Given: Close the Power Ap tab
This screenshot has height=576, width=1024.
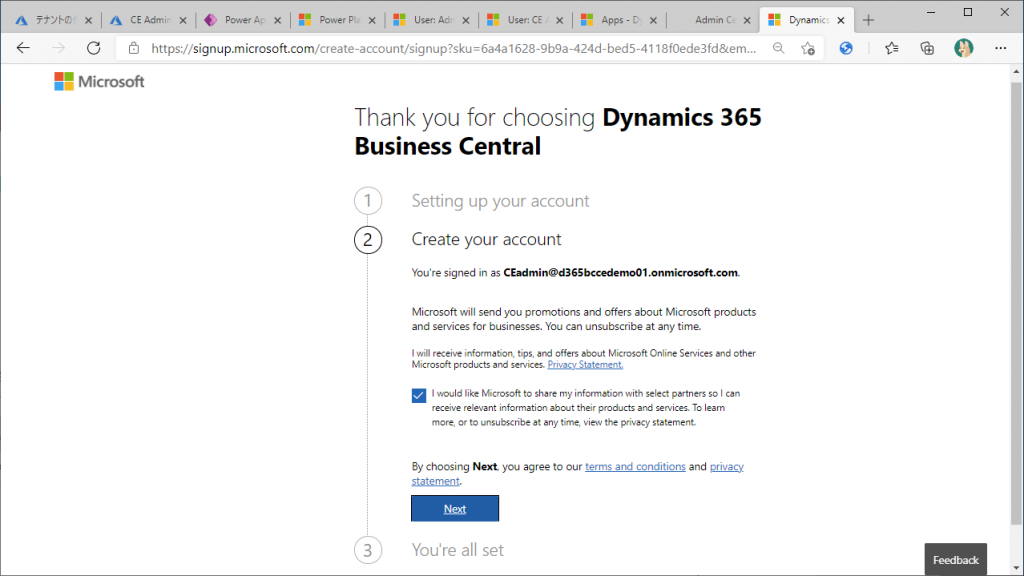Looking at the screenshot, I should pos(278,20).
